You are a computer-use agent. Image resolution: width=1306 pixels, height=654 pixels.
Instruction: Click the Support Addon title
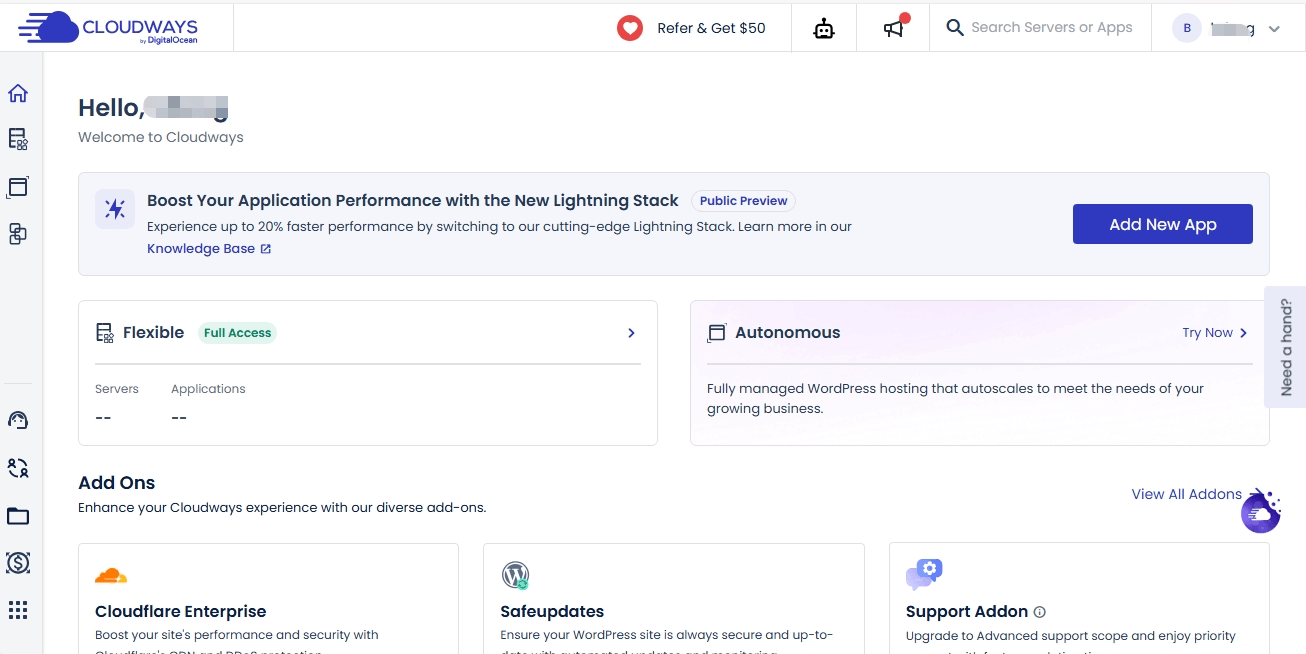tap(967, 612)
